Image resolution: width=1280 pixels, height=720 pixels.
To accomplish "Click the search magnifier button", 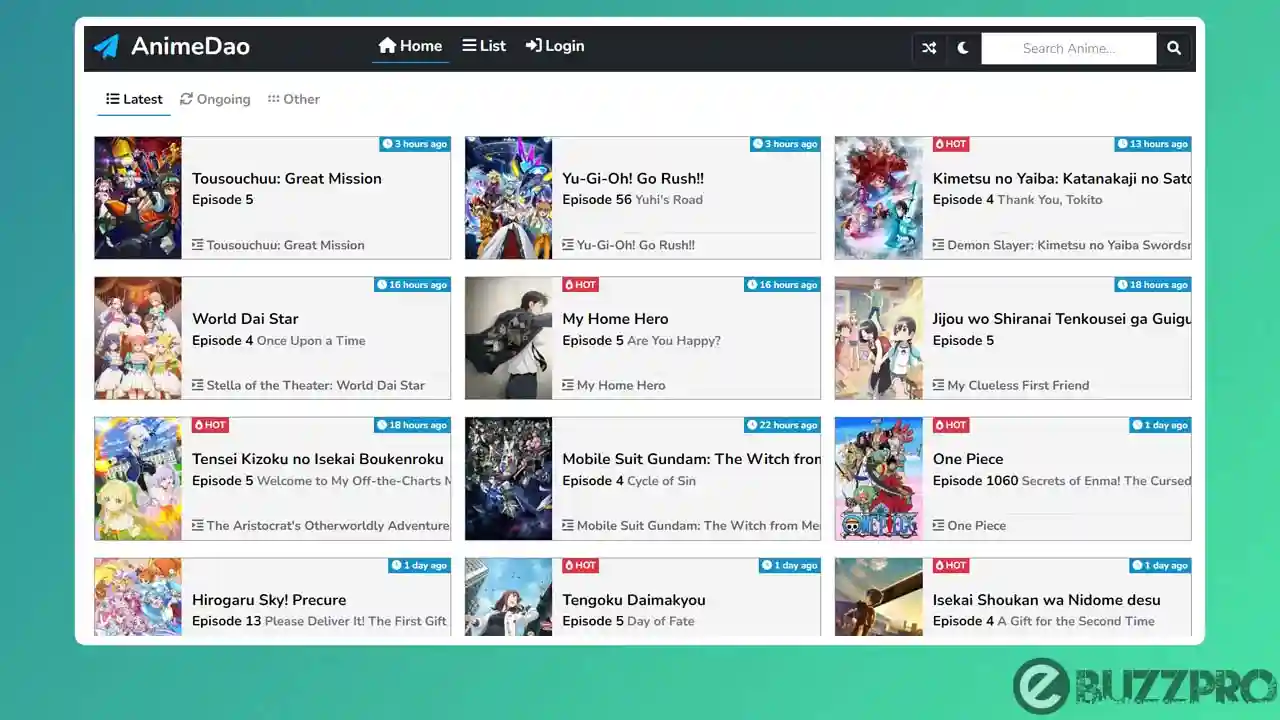I will [1174, 48].
